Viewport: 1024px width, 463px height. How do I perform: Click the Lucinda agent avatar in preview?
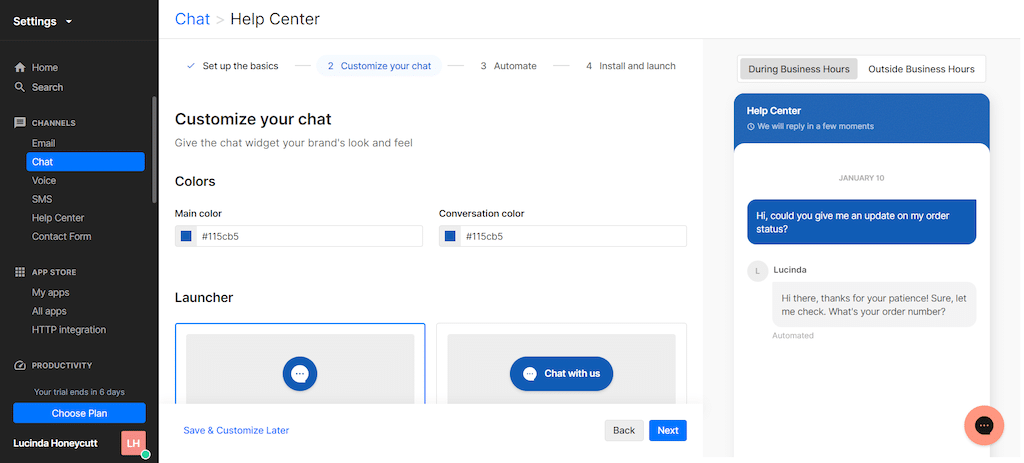coord(758,271)
